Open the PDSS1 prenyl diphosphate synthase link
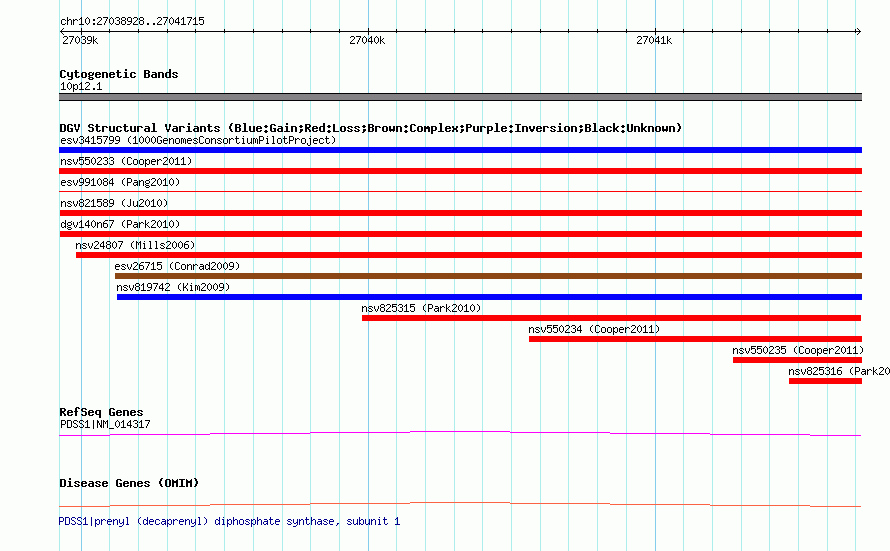Screen dimensions: 890x551 click(x=229, y=521)
